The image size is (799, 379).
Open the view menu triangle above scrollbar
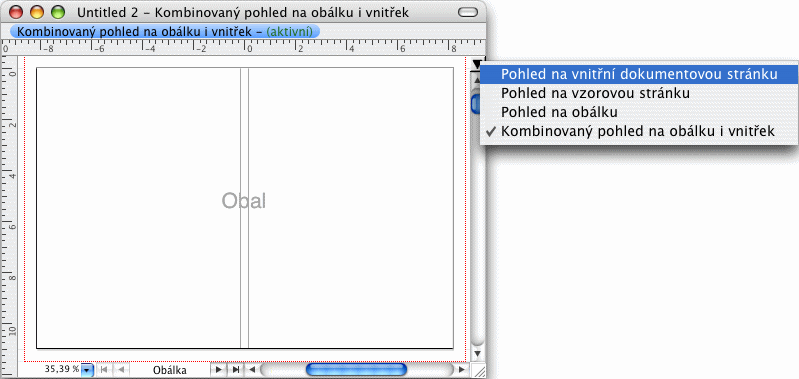tap(476, 64)
